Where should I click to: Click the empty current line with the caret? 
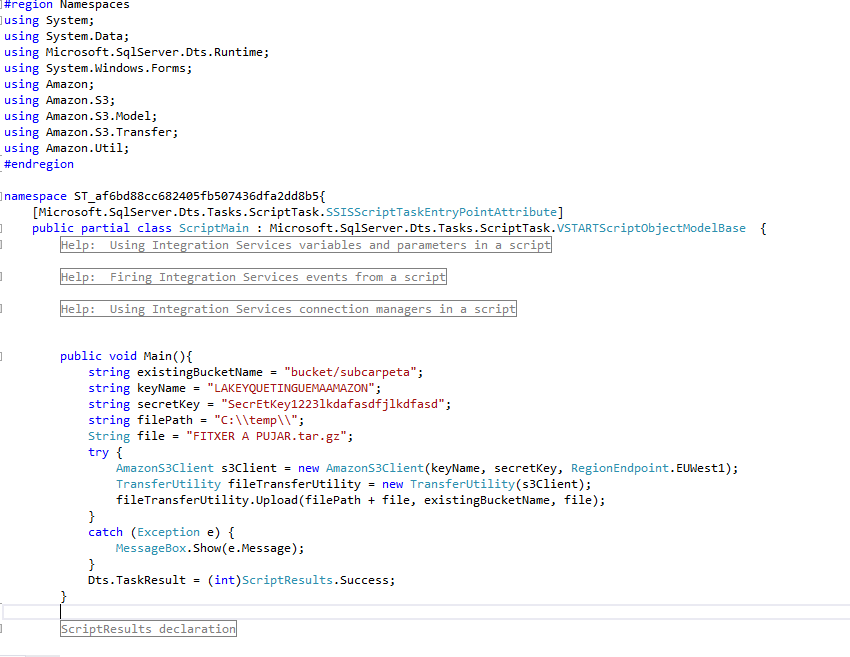point(425,612)
